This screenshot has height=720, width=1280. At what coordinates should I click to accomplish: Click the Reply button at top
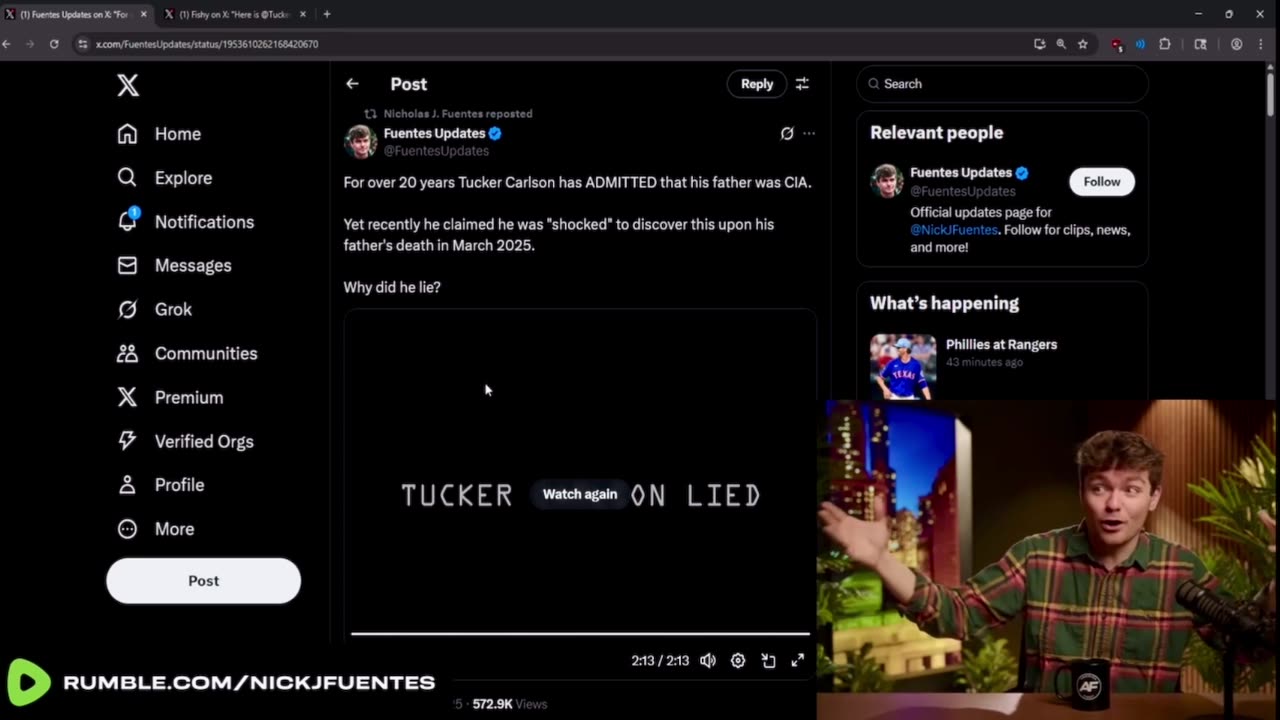tap(757, 84)
